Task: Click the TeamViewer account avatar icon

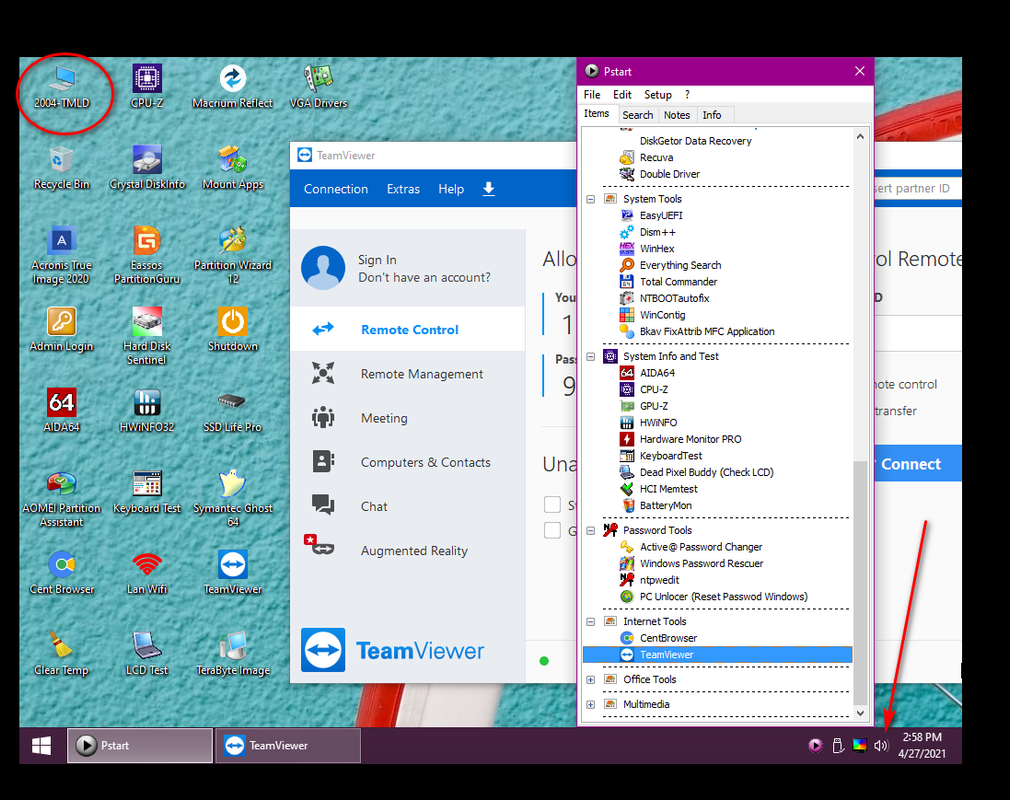Action: pos(323,268)
